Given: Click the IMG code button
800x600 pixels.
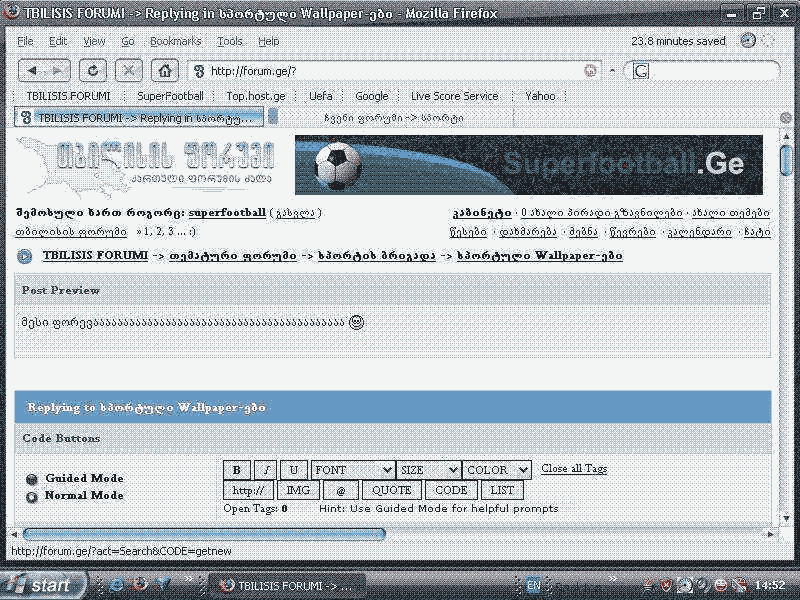Looking at the screenshot, I should (298, 490).
